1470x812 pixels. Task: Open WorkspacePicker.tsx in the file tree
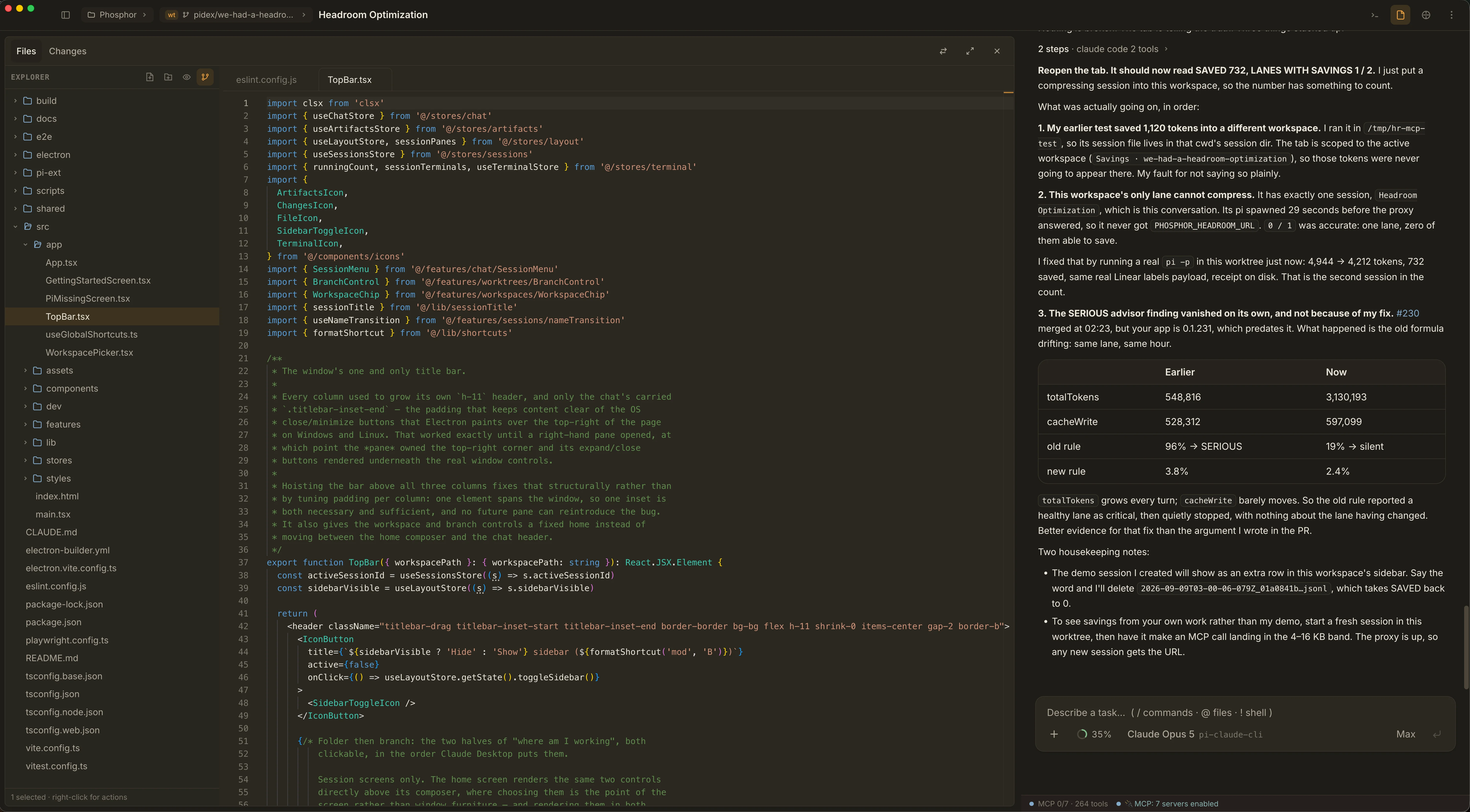pos(112,353)
